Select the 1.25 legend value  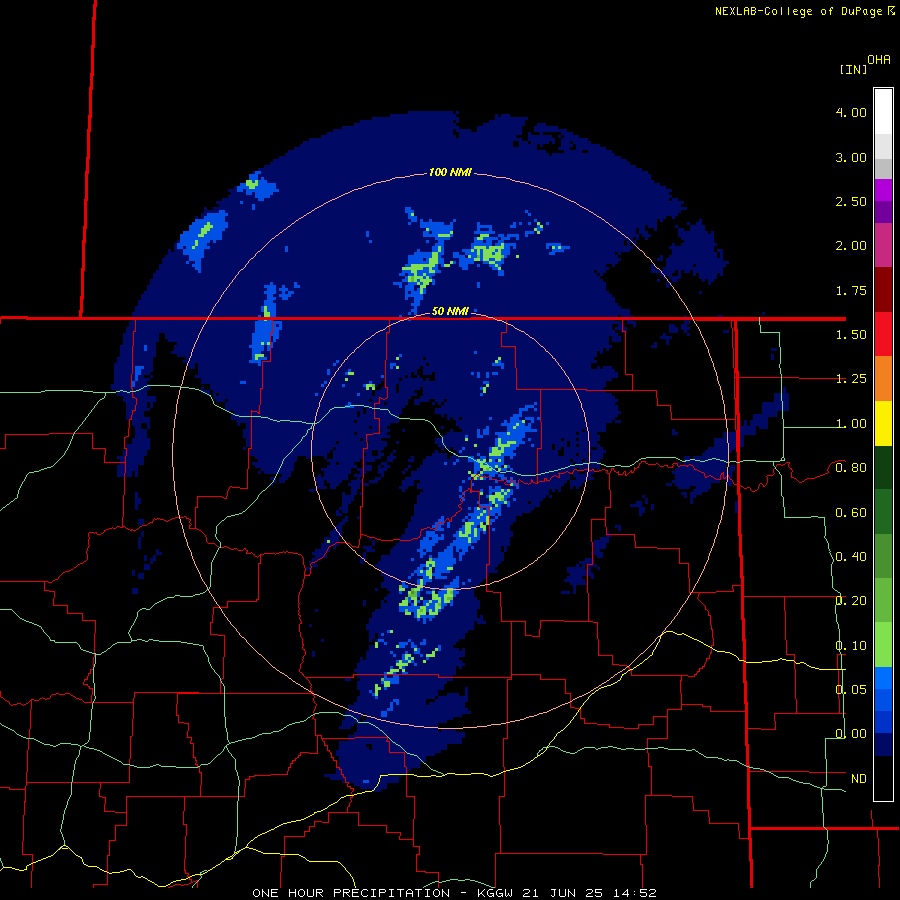tap(851, 379)
